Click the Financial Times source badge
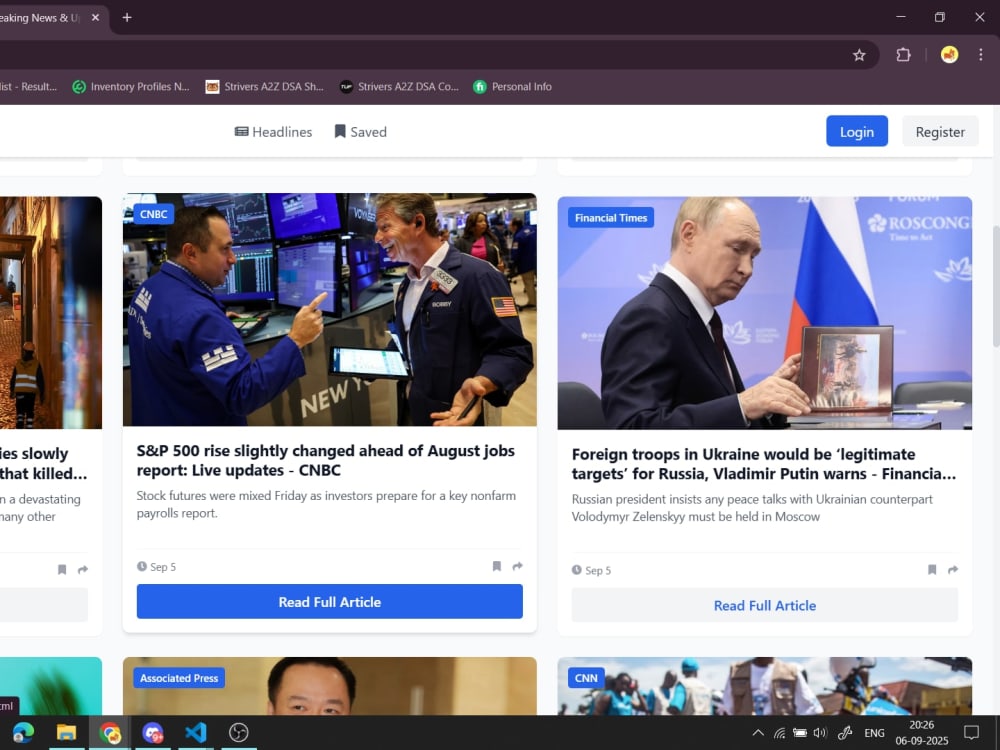The image size is (1000, 750). click(x=611, y=217)
